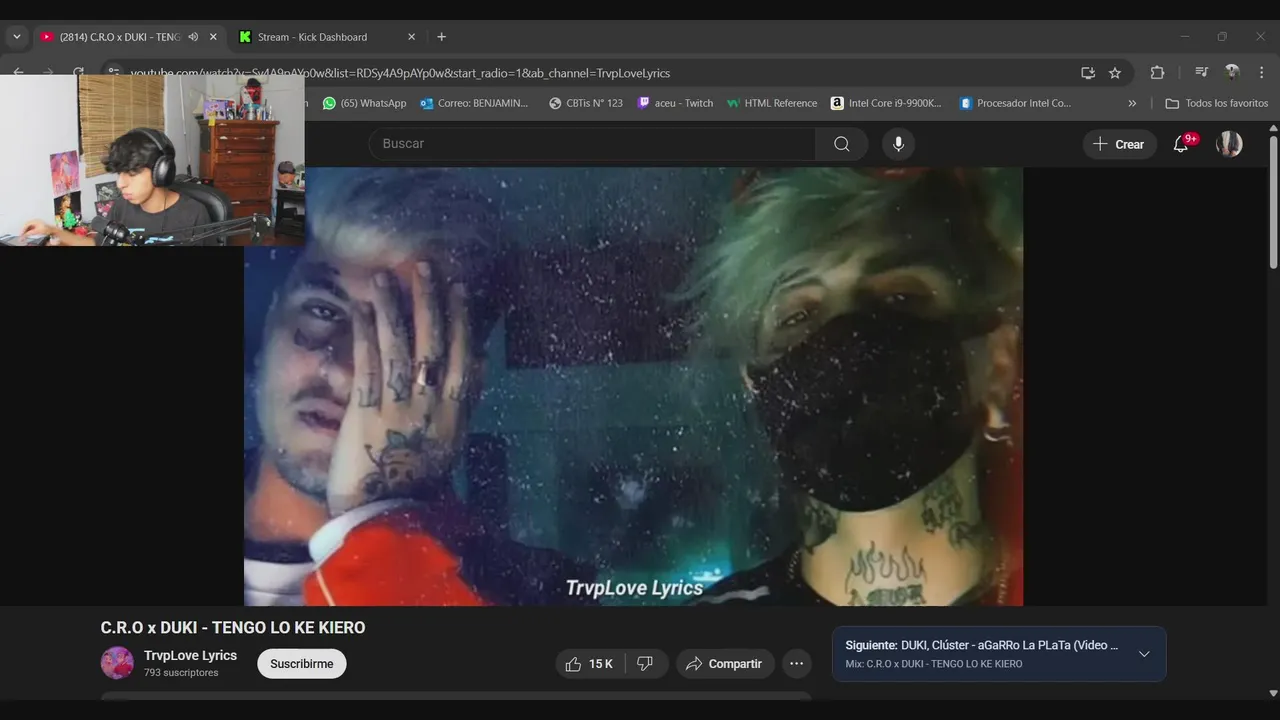Image resolution: width=1280 pixels, height=720 pixels.
Task: Bookmark this page with the star icon
Action: 1115,73
